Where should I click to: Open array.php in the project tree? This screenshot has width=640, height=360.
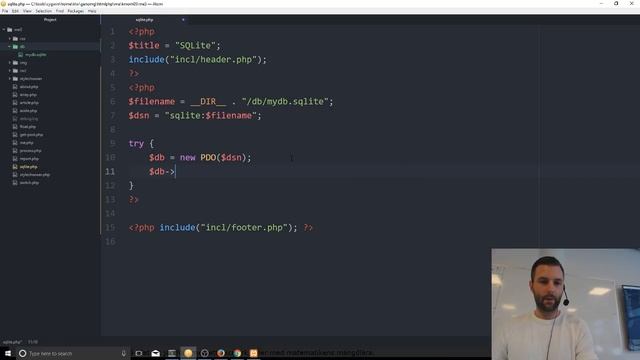pyautogui.click(x=28, y=95)
